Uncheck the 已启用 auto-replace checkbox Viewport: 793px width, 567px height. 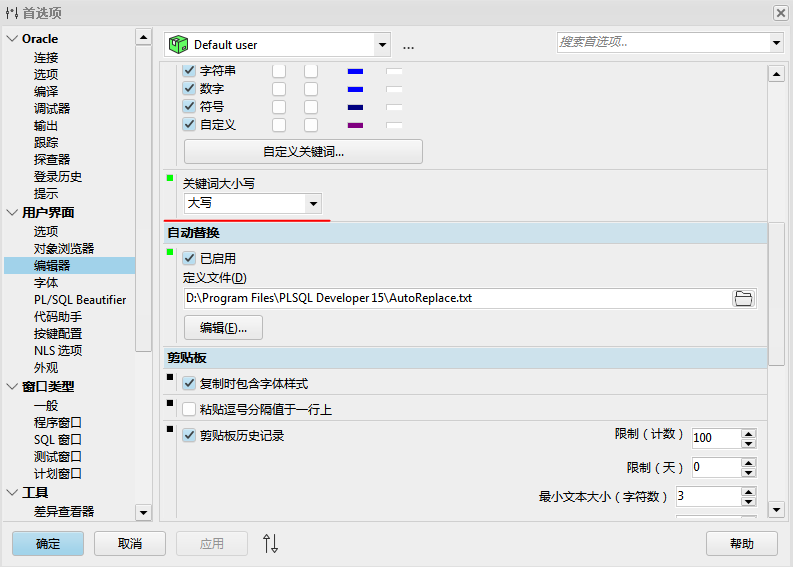click(x=190, y=258)
